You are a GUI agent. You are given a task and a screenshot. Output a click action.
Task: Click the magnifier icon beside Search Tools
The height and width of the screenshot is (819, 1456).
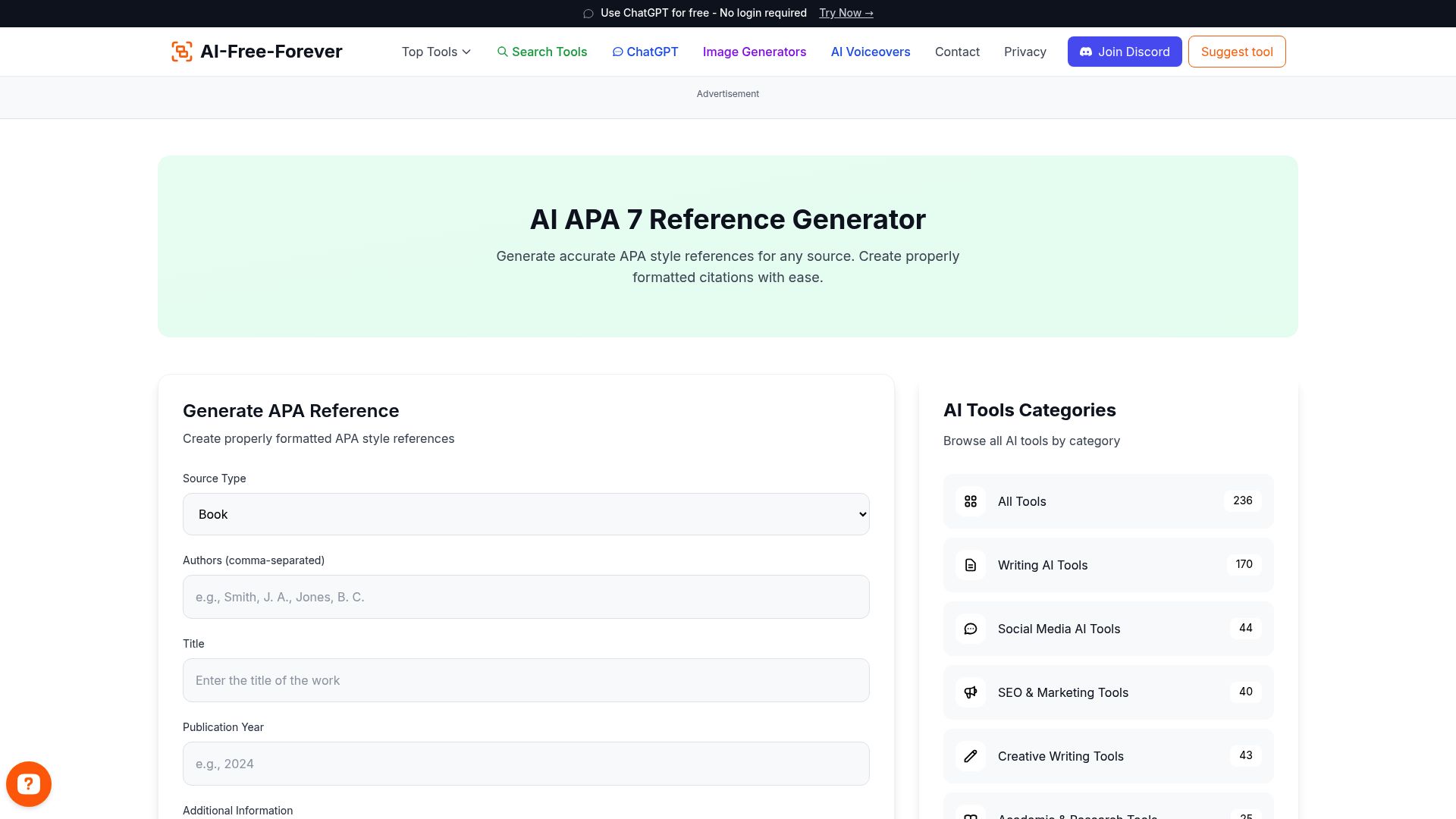[503, 52]
